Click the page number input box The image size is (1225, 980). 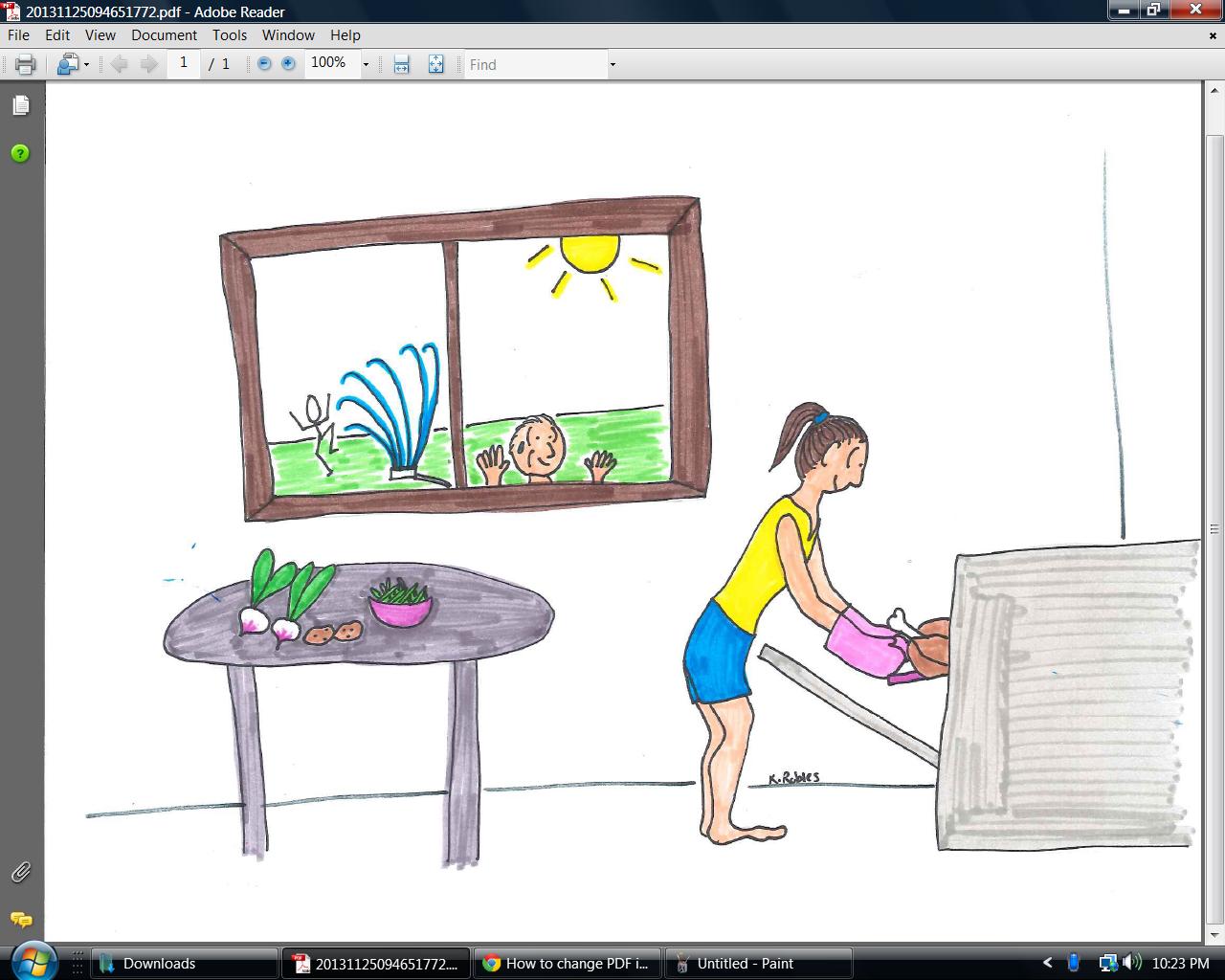tap(183, 63)
